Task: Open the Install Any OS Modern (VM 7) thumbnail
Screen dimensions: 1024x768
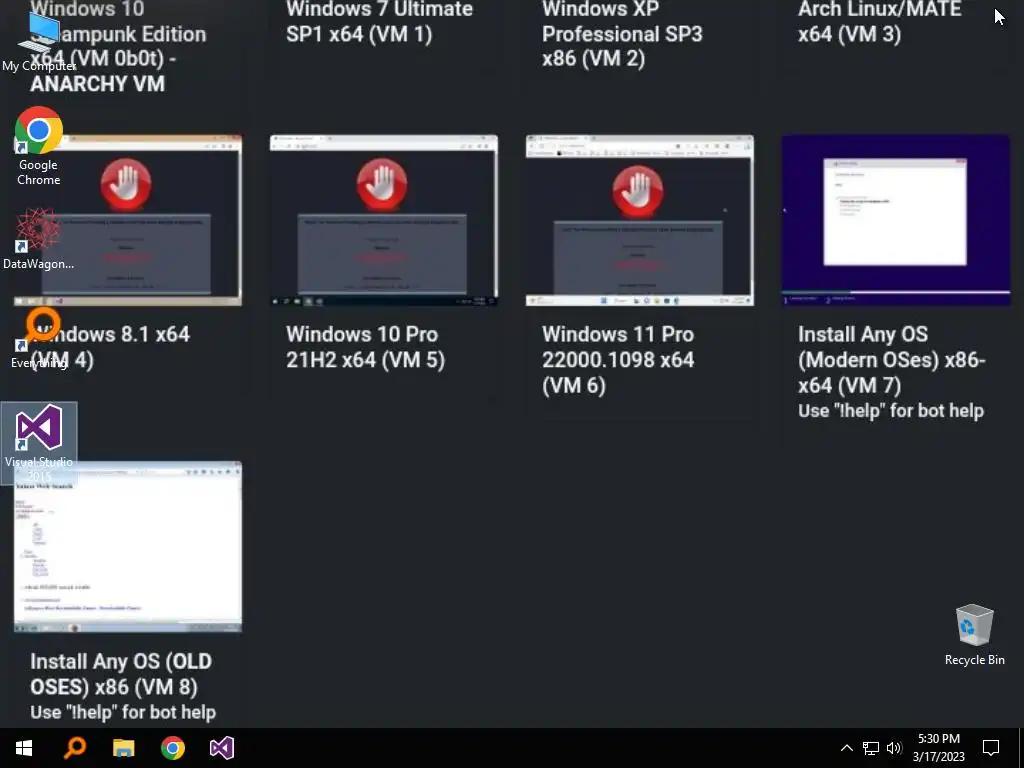Action: click(896, 221)
